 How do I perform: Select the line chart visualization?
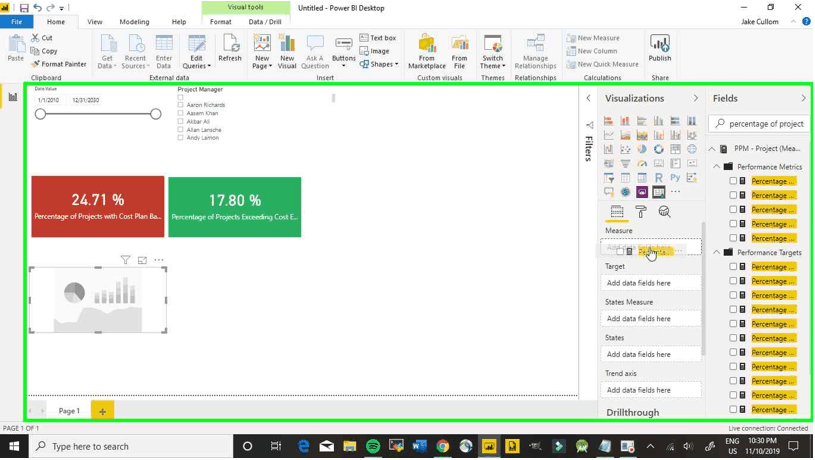coord(609,135)
